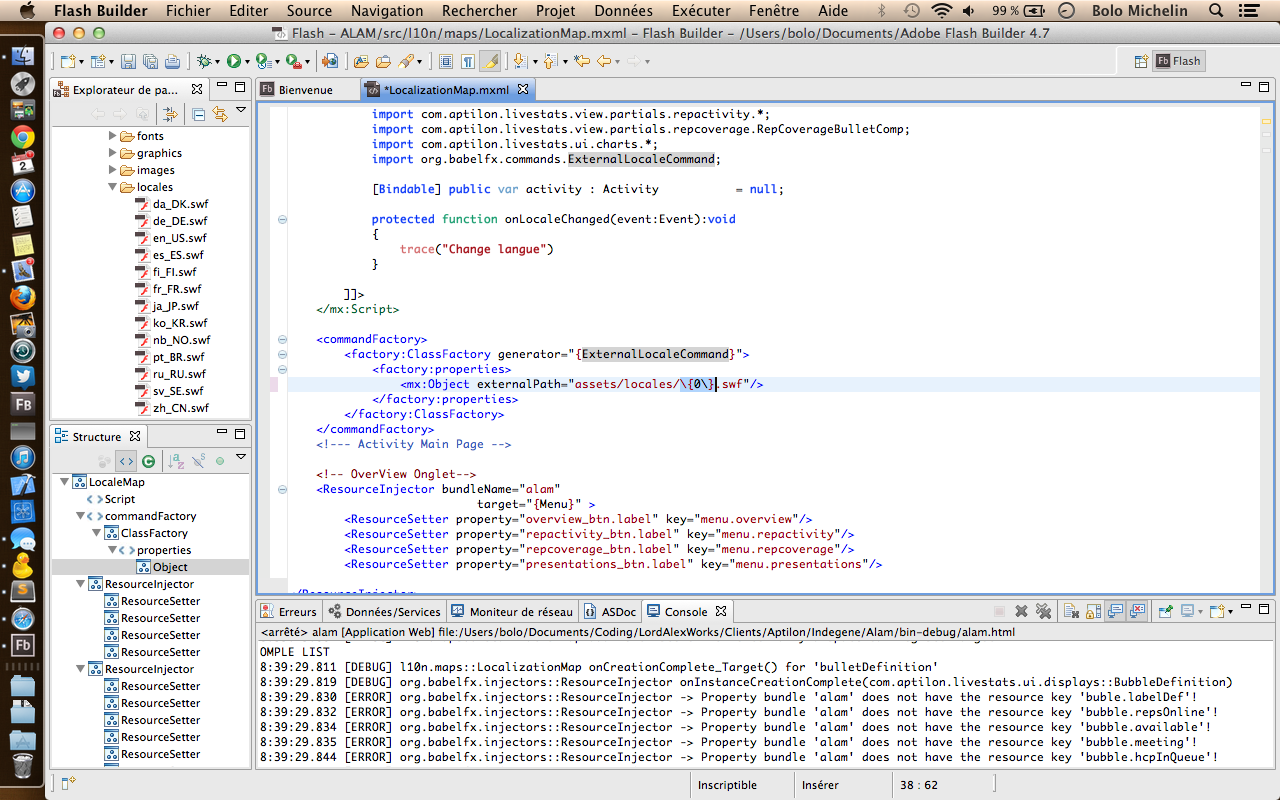Click the Open Resource folder icon
Viewport: 1280px width, 800px height.
(384, 61)
